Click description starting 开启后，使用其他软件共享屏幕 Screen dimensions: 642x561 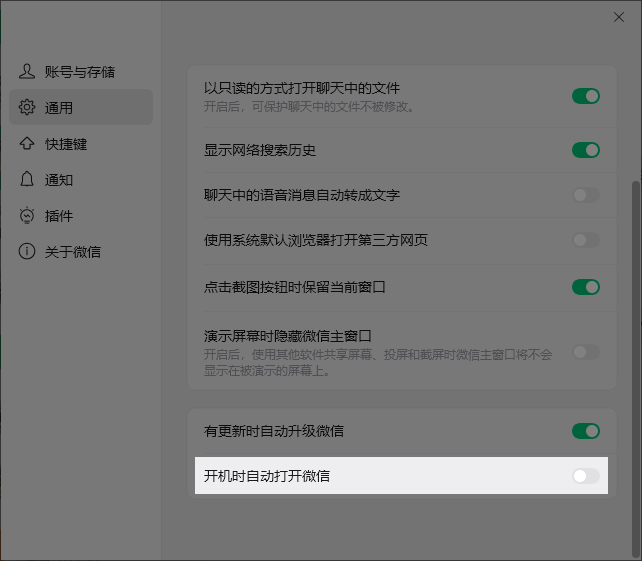coord(378,362)
